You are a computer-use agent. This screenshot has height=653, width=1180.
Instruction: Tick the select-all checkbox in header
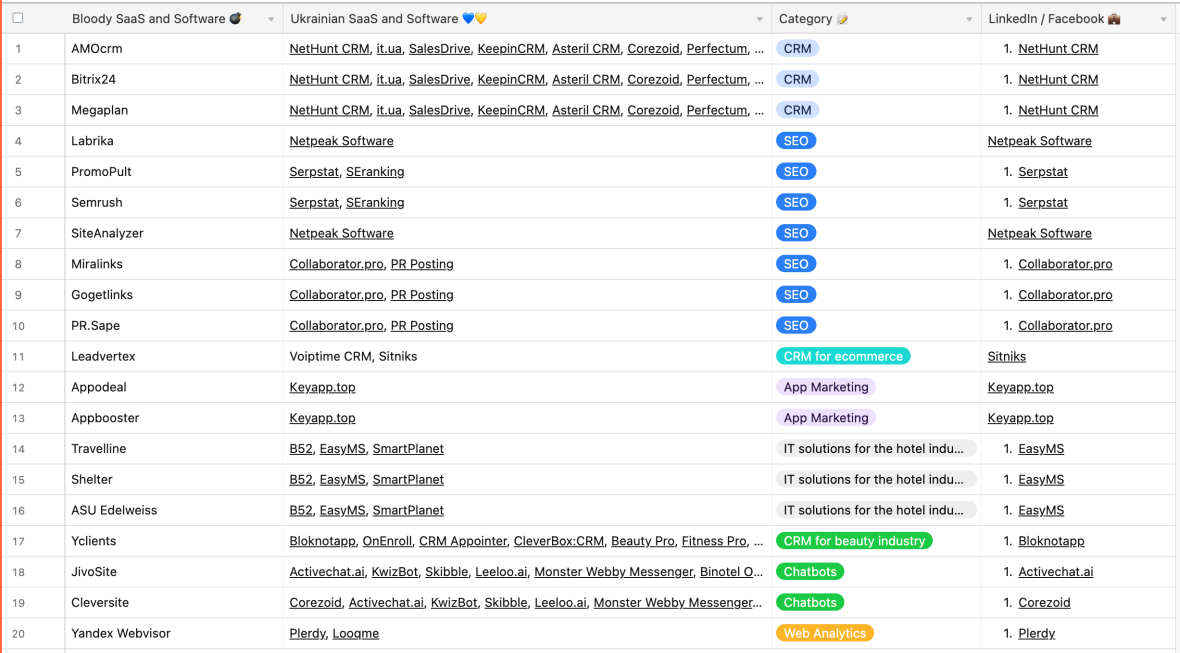click(18, 18)
